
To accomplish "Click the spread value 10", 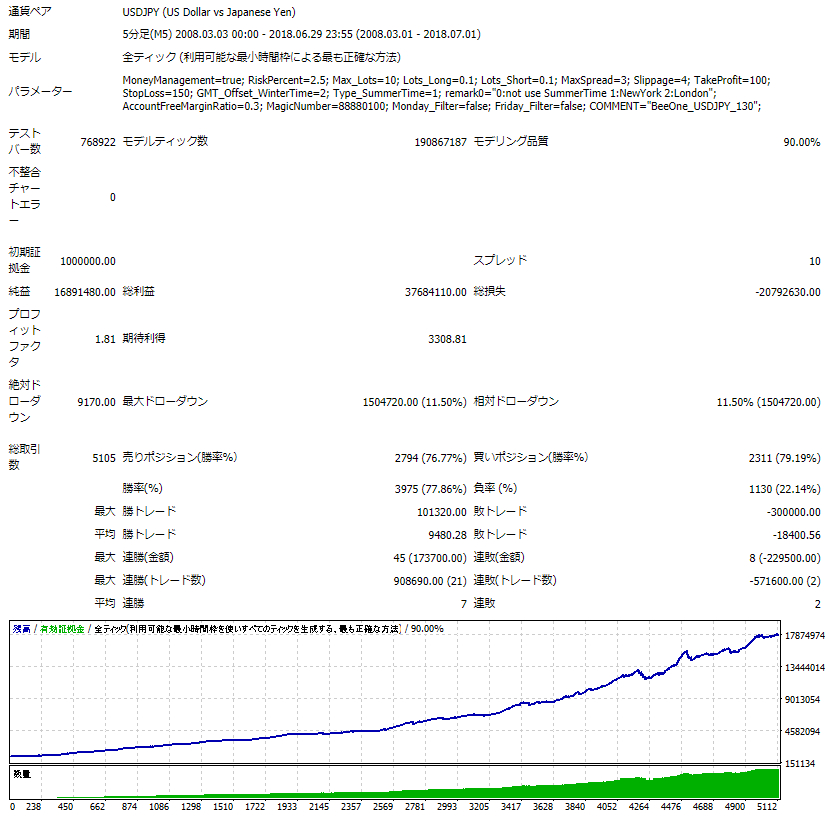I will click(x=815, y=261).
